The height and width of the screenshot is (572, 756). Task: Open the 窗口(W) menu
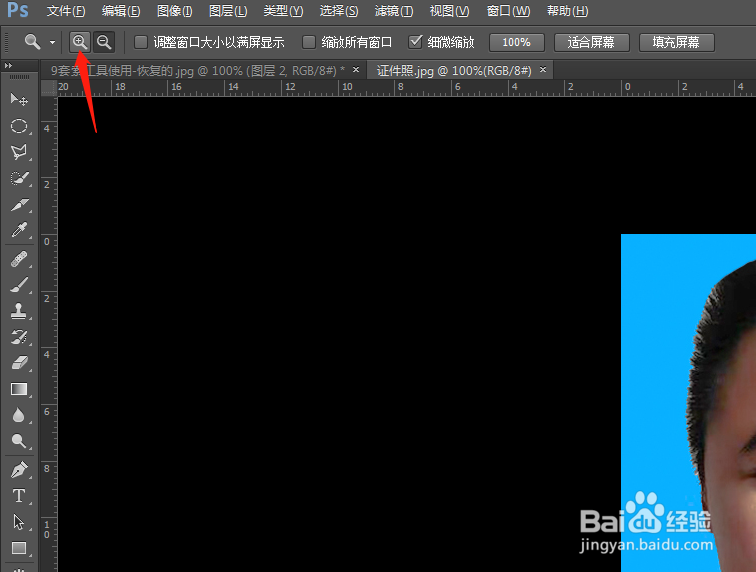[508, 11]
